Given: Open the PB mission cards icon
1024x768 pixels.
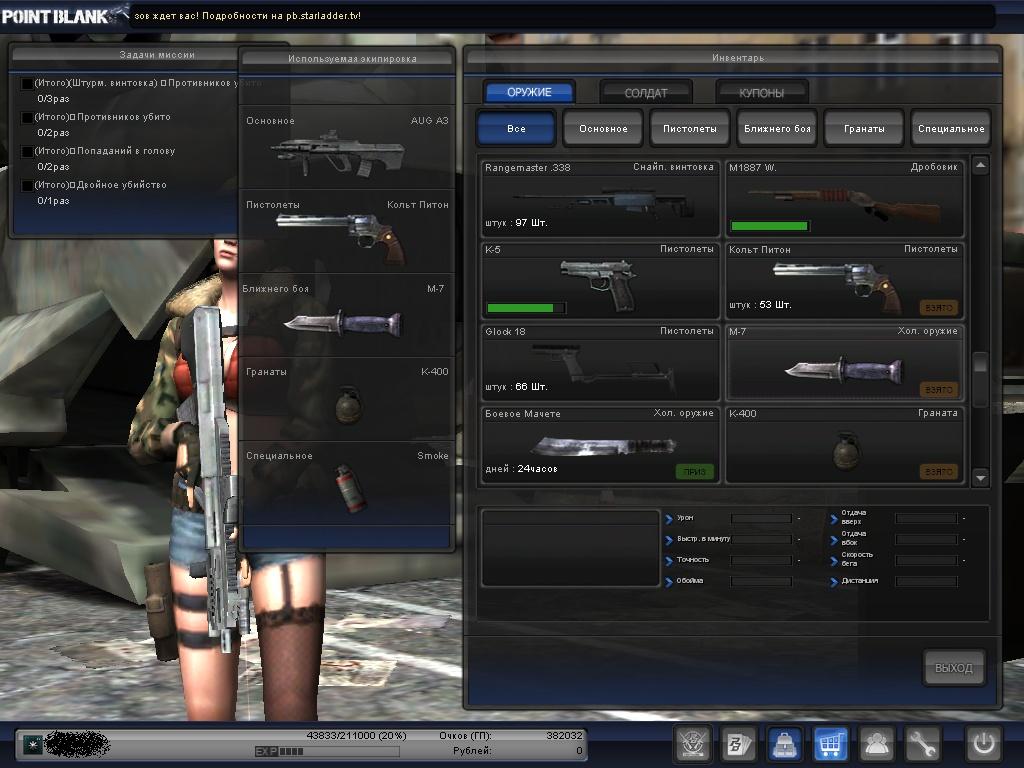Looking at the screenshot, I should 739,744.
